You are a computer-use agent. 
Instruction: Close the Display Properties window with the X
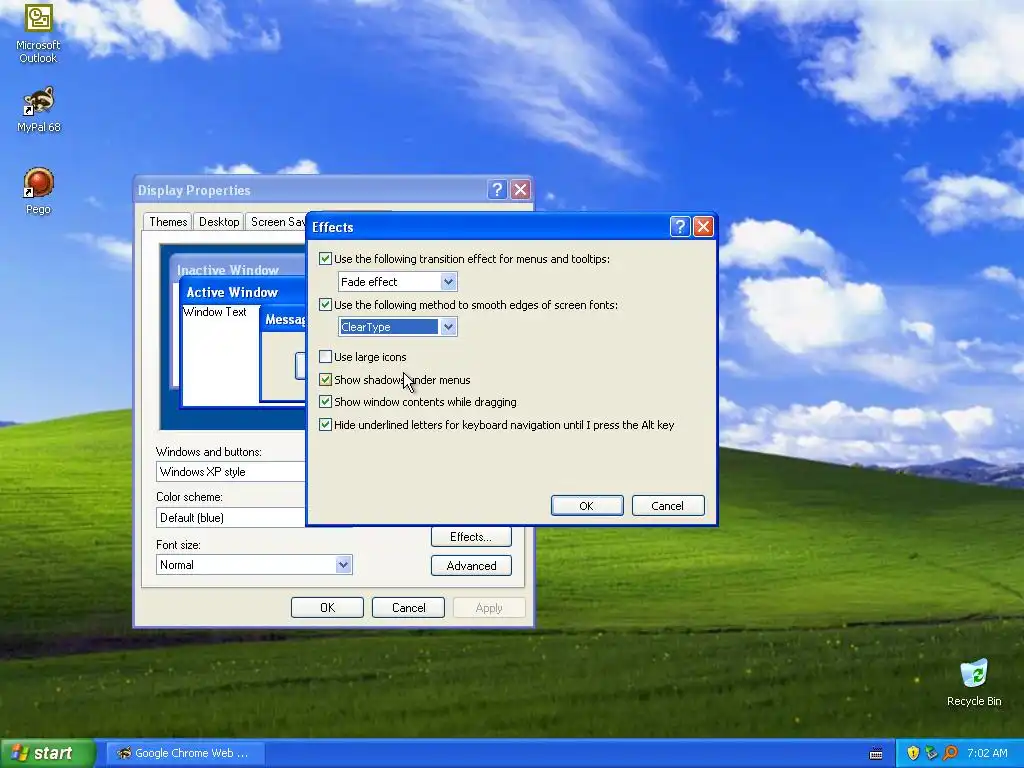[x=520, y=189]
